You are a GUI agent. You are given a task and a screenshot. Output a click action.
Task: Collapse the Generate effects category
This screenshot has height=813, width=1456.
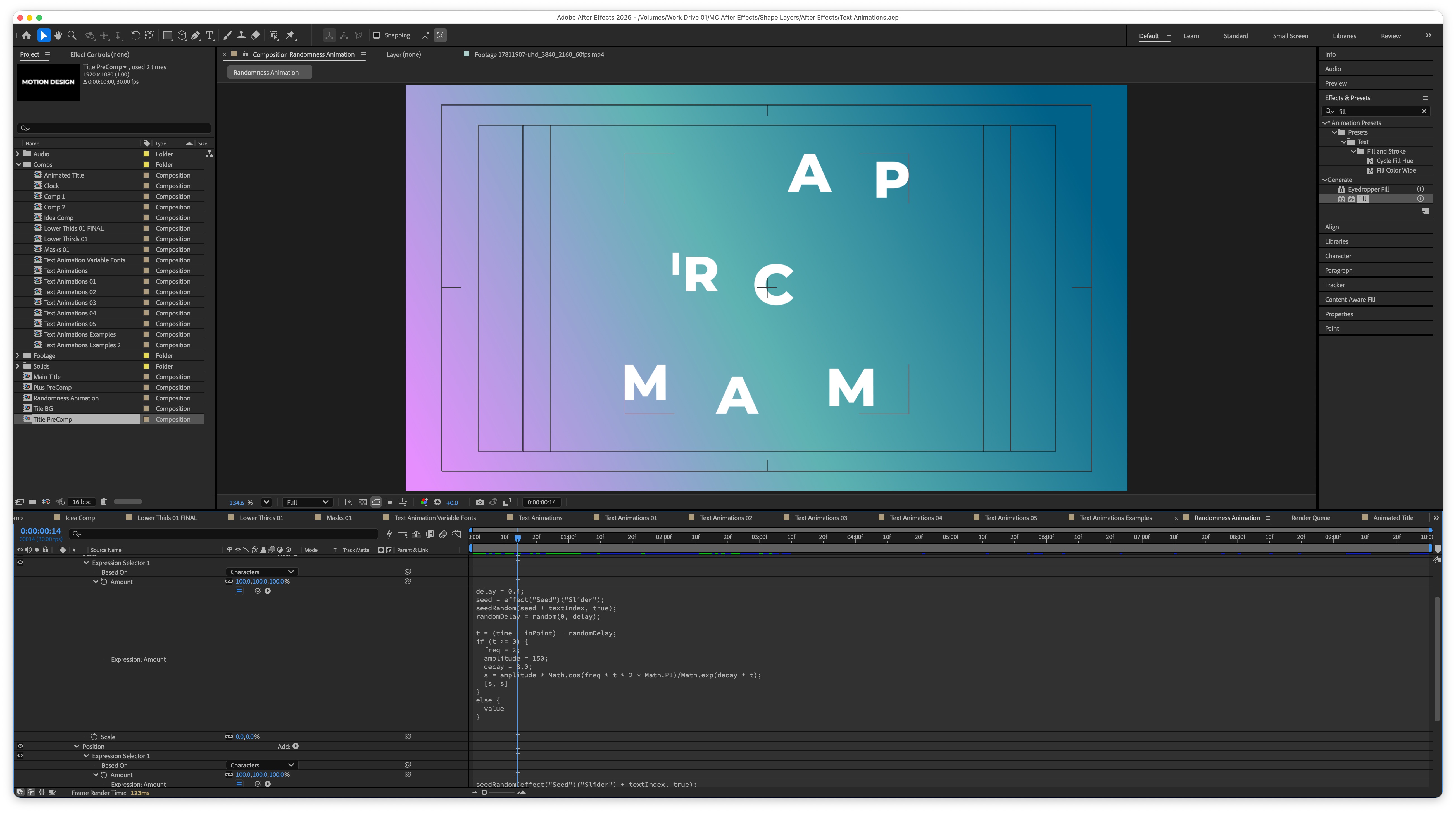tap(1324, 180)
